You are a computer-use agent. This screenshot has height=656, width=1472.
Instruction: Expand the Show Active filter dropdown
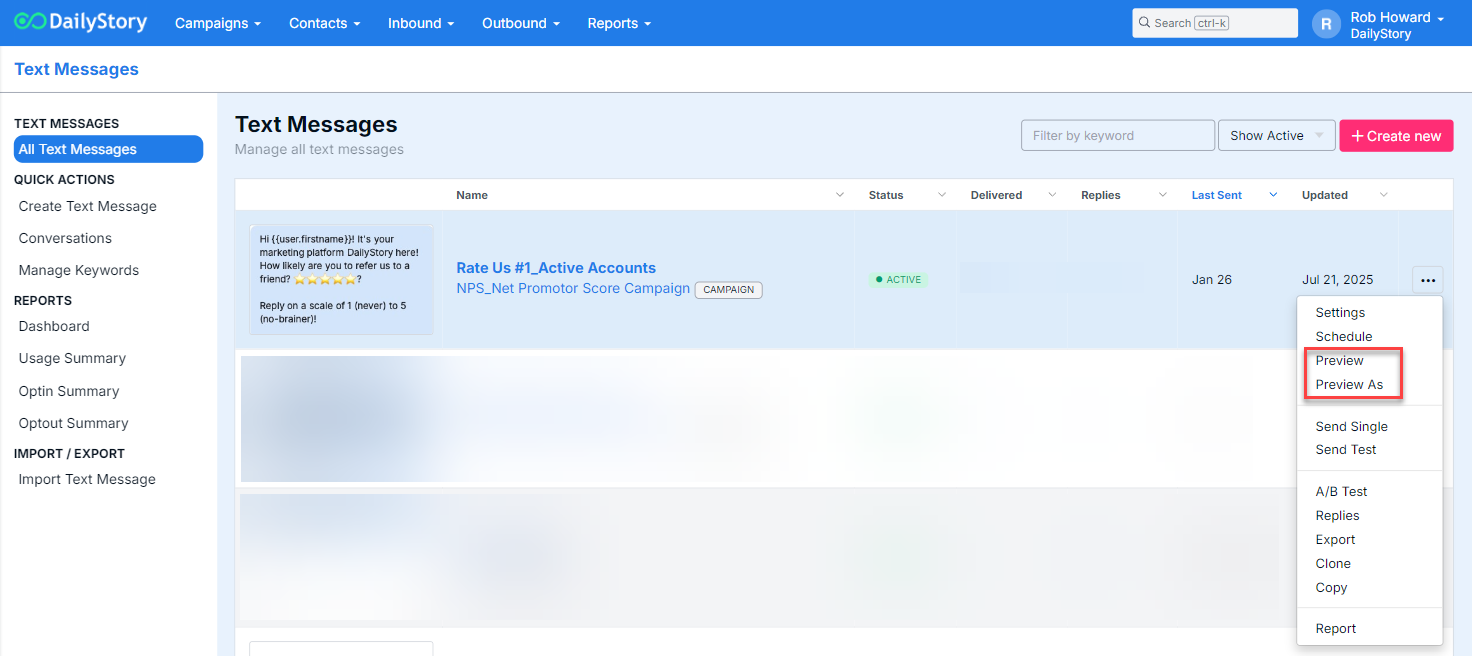[1276, 136]
